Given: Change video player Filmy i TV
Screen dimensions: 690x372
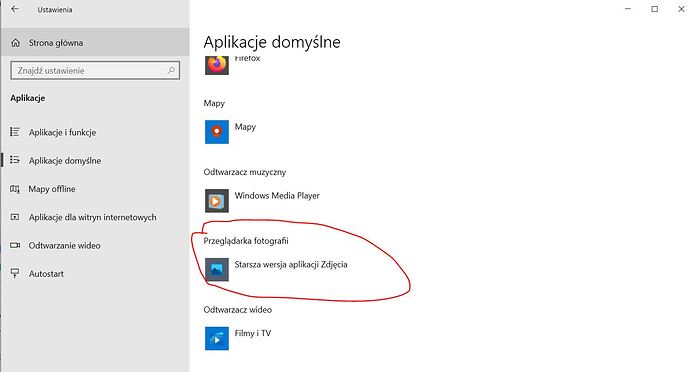Looking at the screenshot, I should [253, 333].
